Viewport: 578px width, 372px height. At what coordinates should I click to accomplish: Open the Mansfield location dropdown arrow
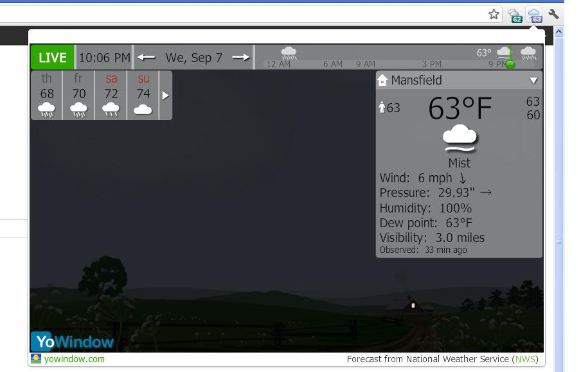[x=533, y=80]
